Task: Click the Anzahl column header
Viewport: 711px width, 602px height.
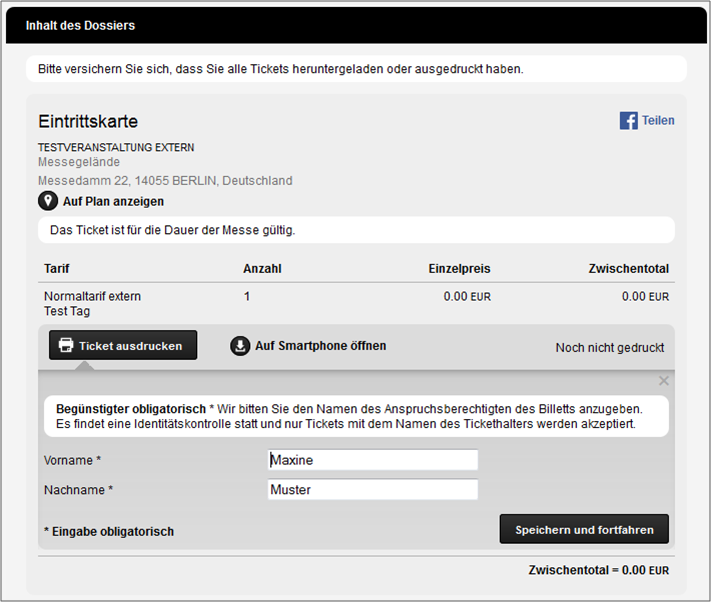Action: click(x=262, y=269)
